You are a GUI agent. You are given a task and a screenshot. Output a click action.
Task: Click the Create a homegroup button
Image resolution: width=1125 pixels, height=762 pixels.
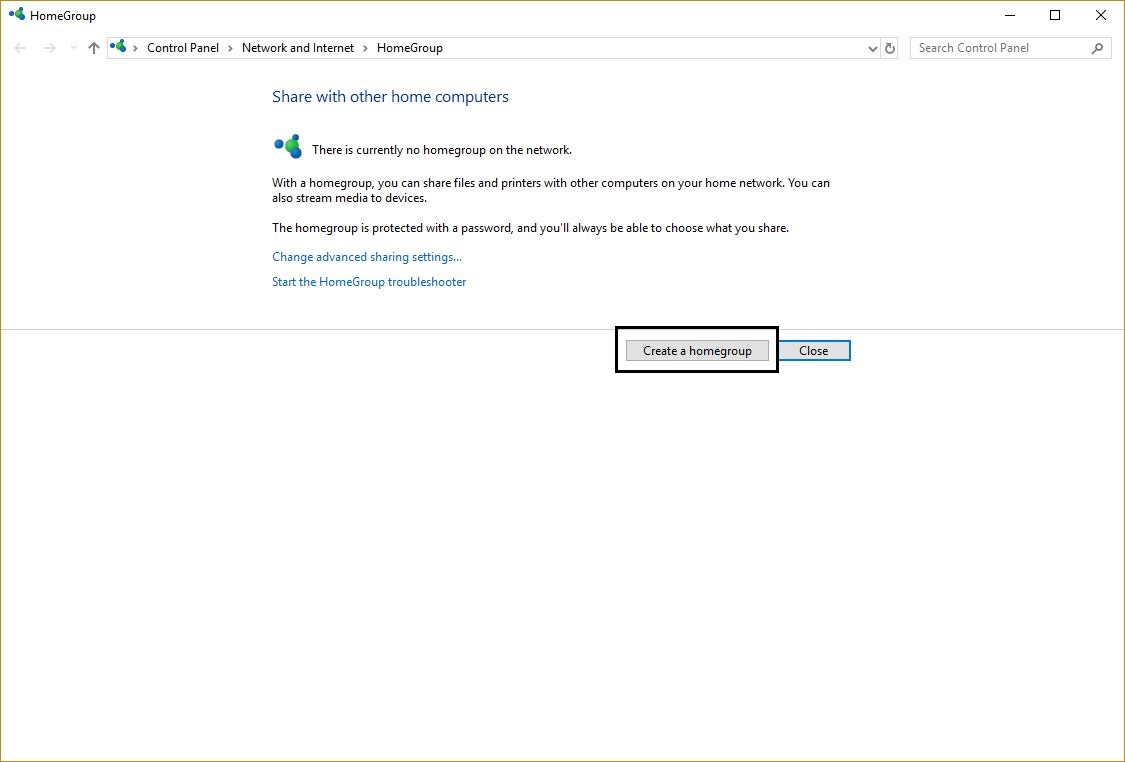pos(697,350)
